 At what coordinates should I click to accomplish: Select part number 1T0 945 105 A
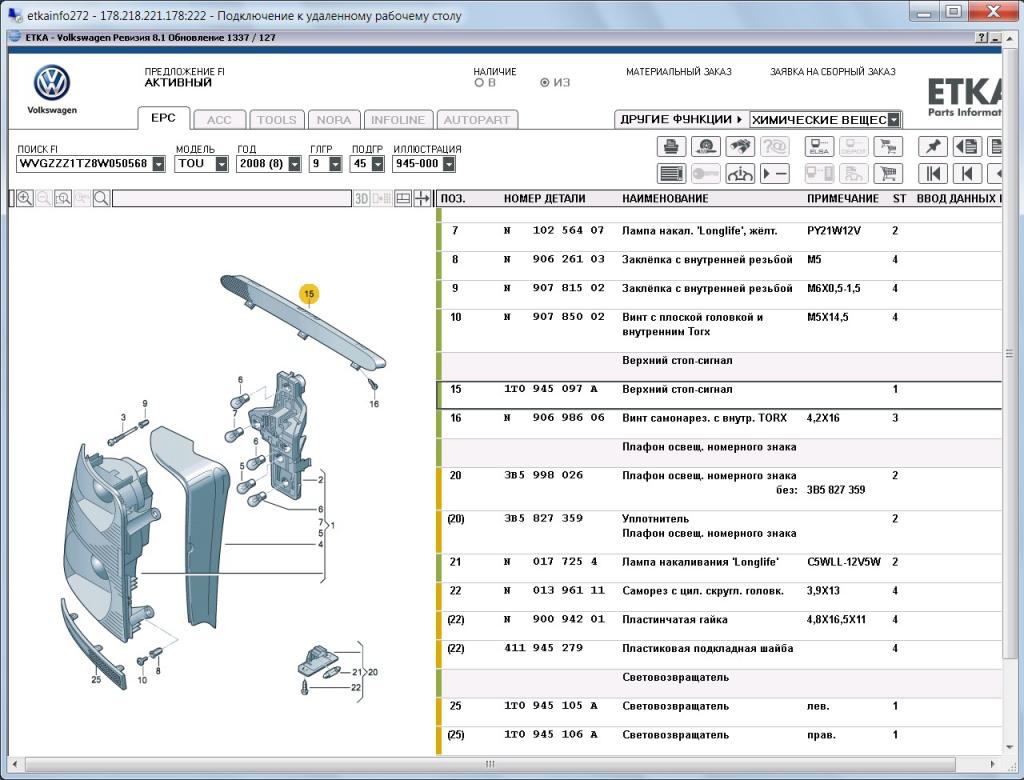551,706
